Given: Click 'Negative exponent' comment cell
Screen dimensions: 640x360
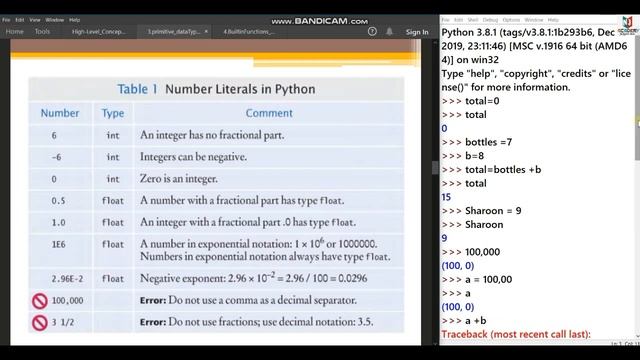Looking at the screenshot, I should (253, 278).
